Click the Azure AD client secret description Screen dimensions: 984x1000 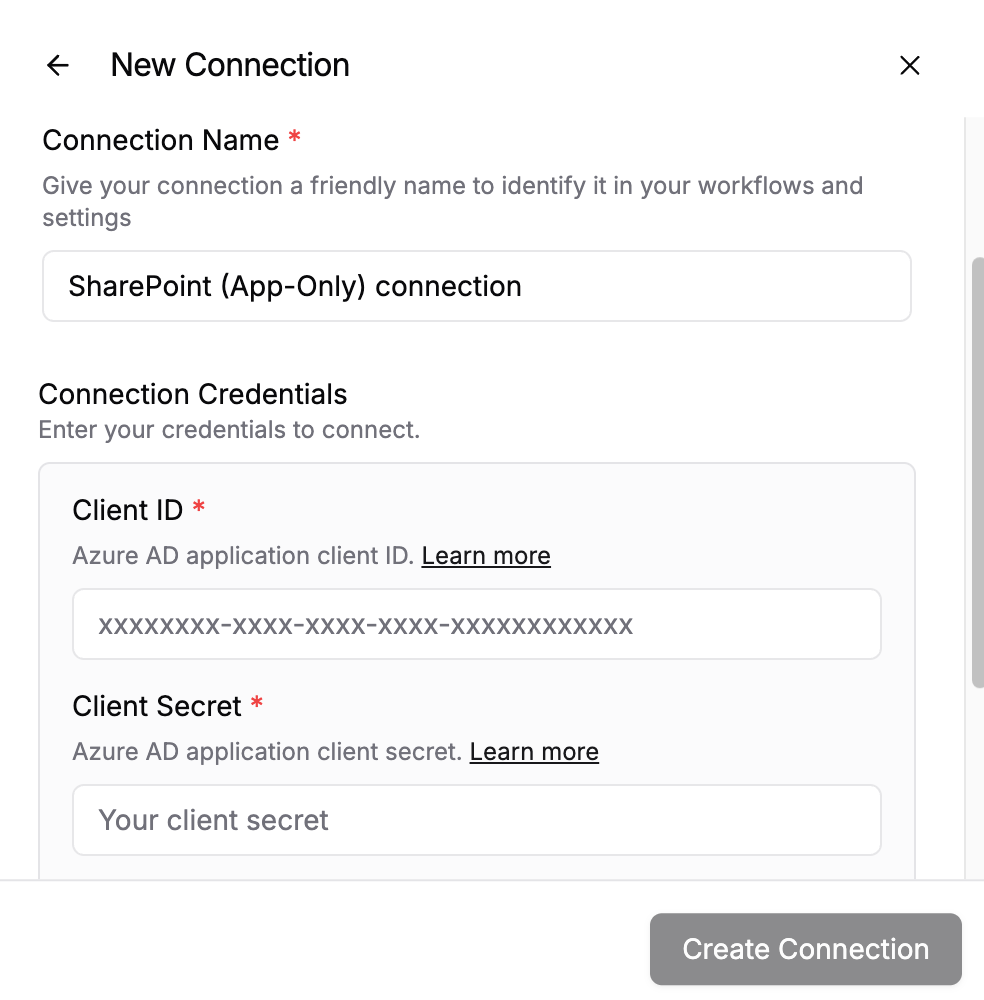(x=267, y=752)
